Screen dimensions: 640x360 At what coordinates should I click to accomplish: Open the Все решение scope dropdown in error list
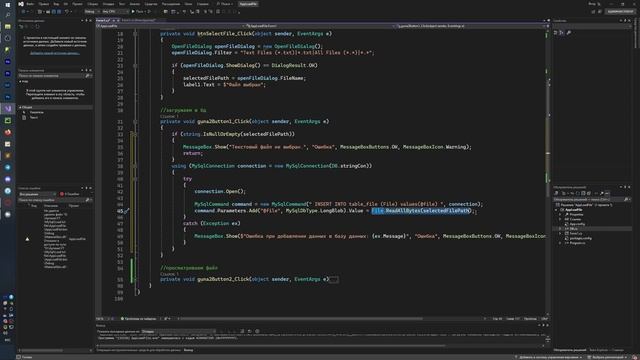(37, 194)
